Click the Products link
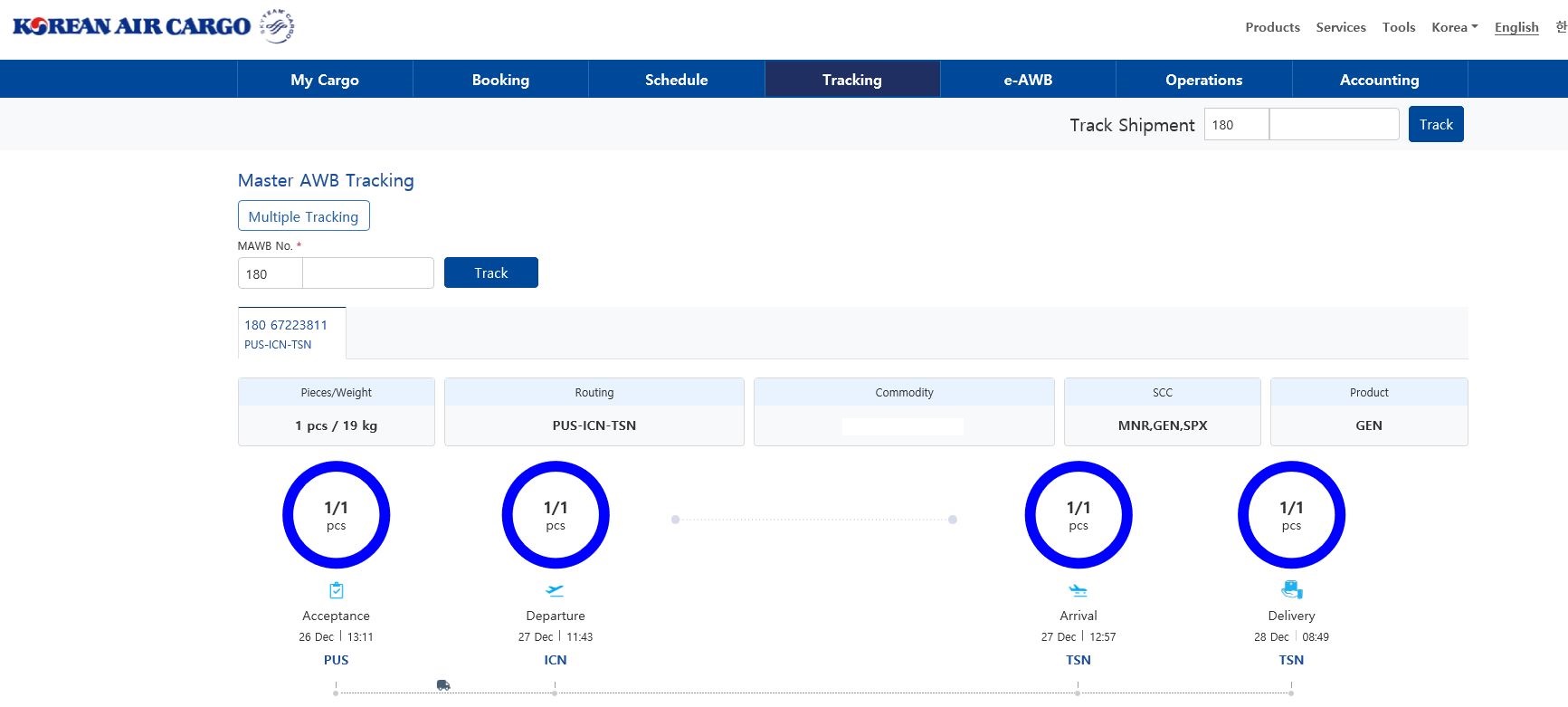This screenshot has height=707, width=1568. tap(1272, 27)
